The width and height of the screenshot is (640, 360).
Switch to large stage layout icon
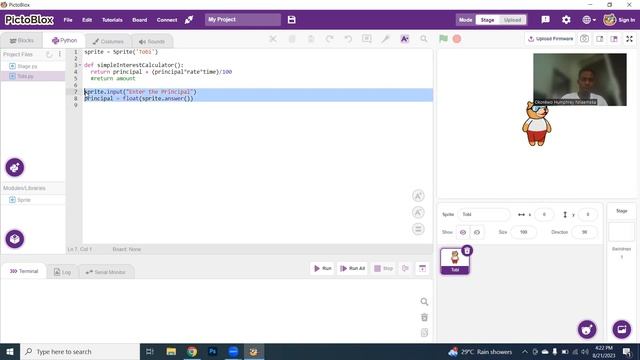(614, 39)
